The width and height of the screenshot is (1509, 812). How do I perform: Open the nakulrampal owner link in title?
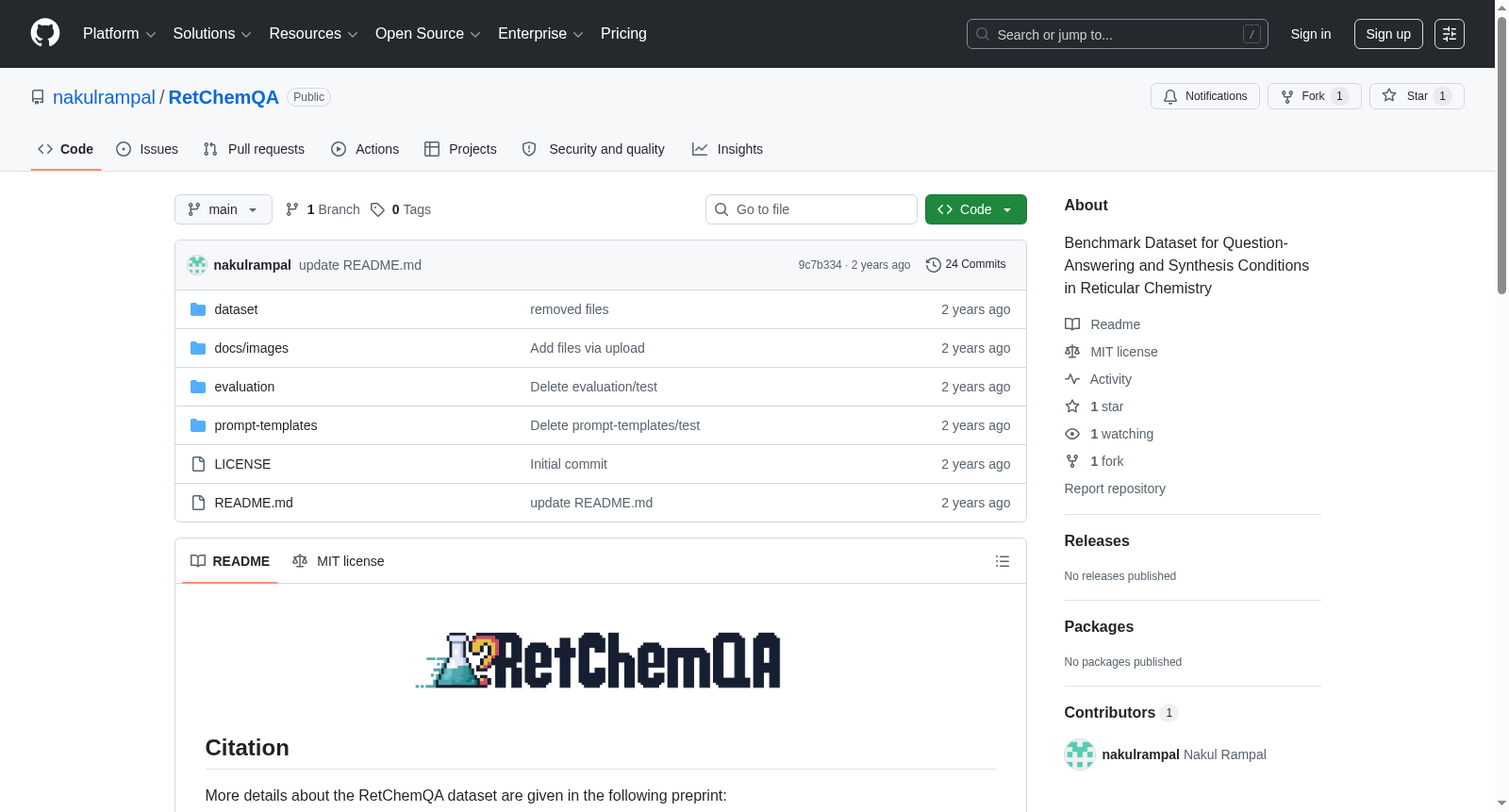click(104, 97)
